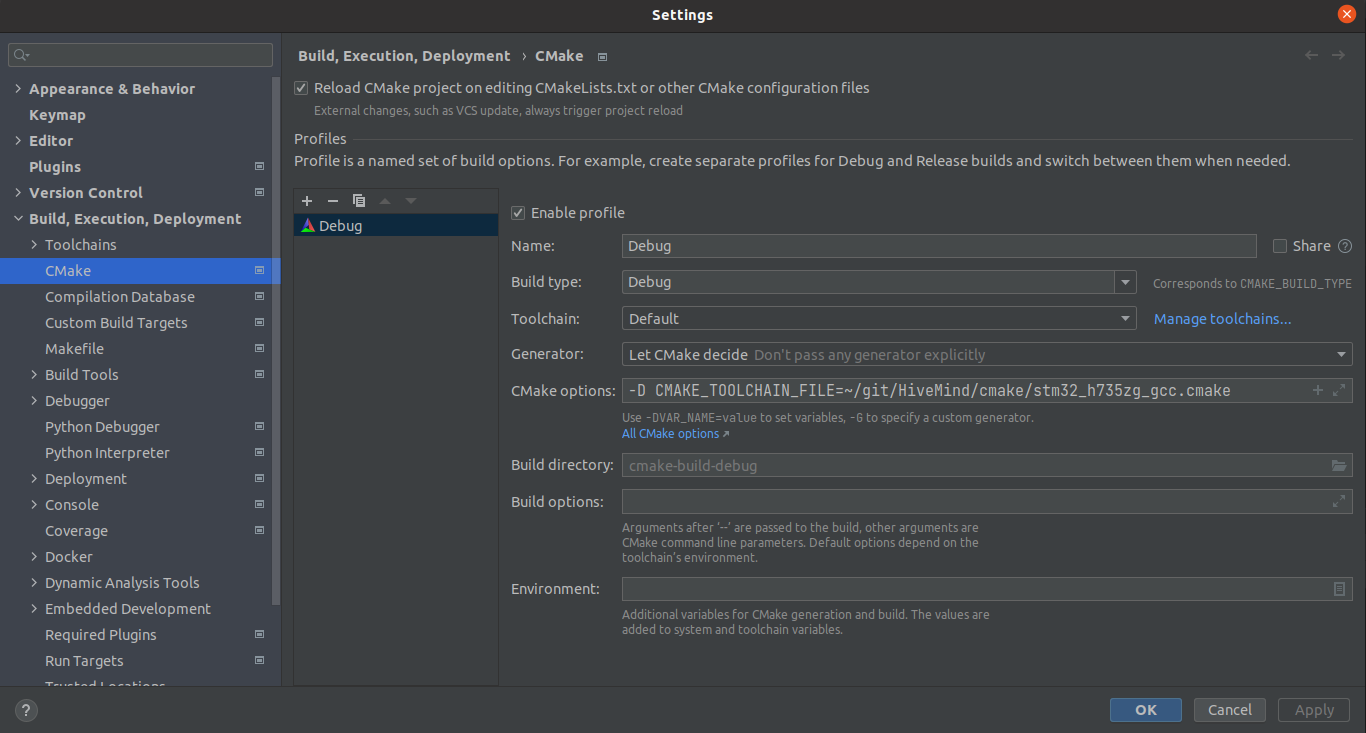
Task: Click the Cancel button
Action: pyautogui.click(x=1230, y=710)
